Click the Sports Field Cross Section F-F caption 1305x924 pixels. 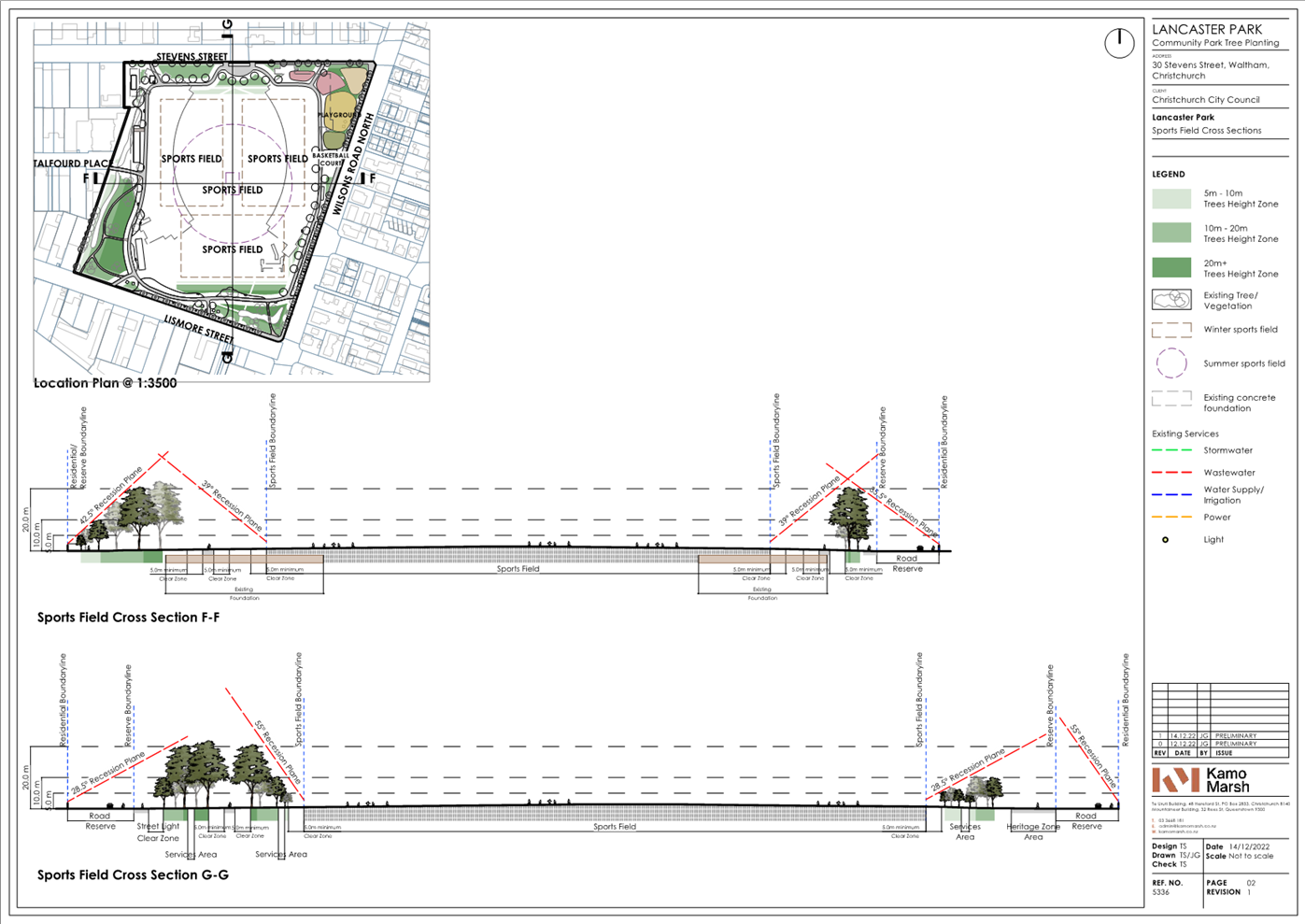click(128, 618)
